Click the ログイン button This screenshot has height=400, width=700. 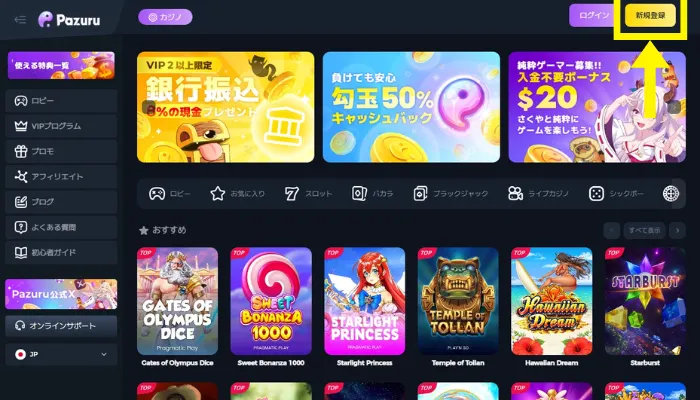[594, 16]
